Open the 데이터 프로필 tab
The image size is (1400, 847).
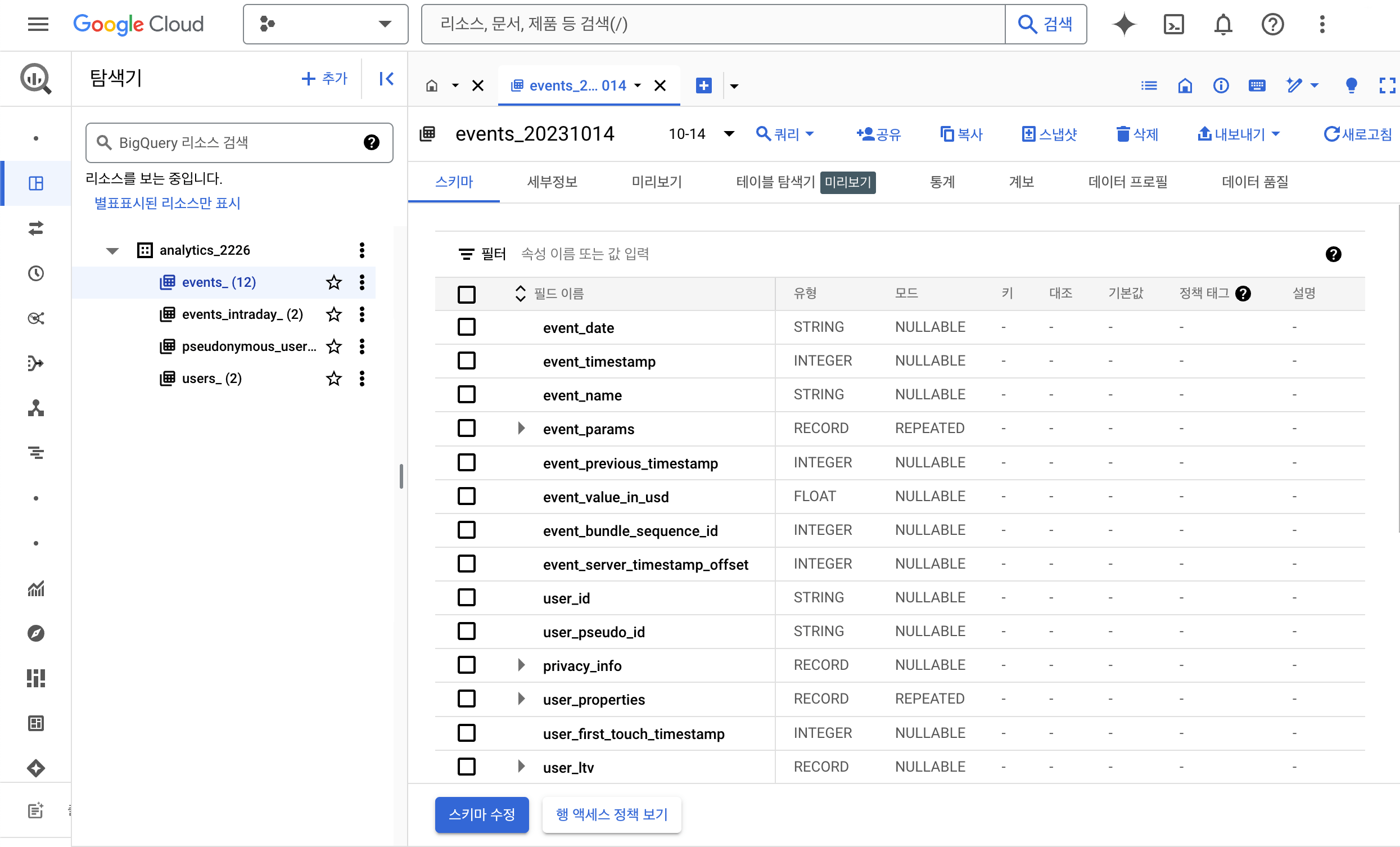click(x=1127, y=182)
